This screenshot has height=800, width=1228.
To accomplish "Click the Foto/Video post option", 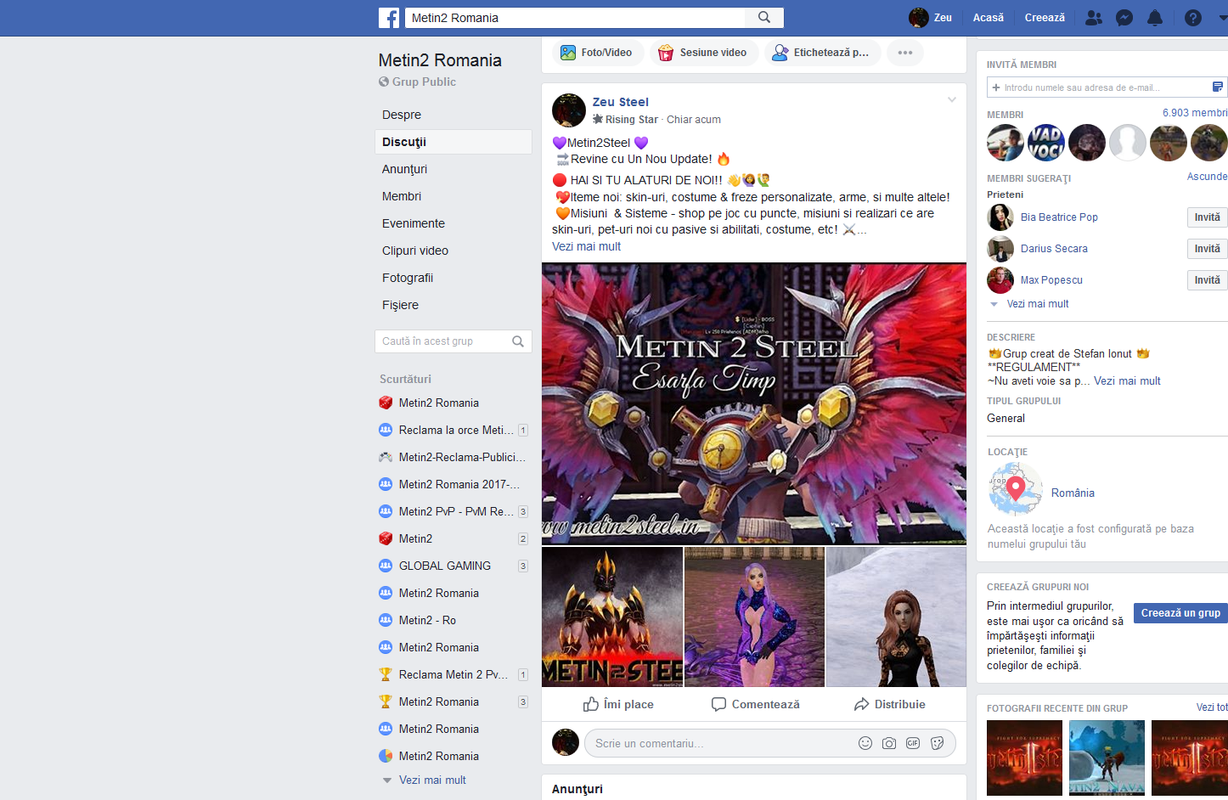I will coord(596,53).
